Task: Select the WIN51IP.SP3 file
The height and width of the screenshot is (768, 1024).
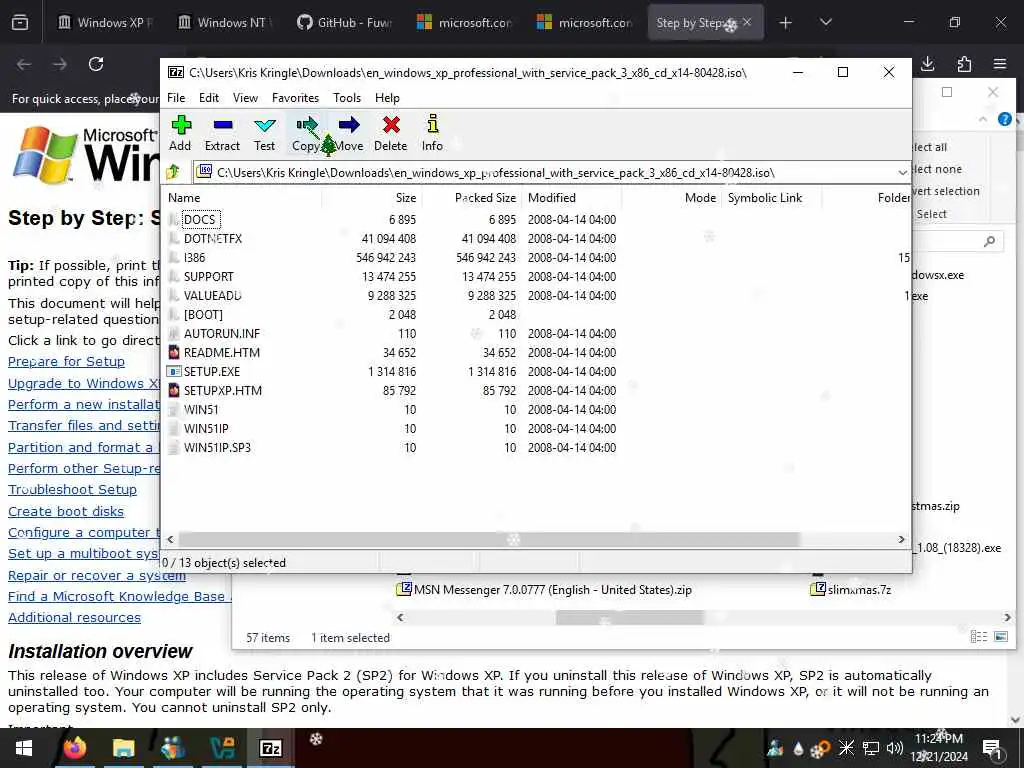Action: 217,447
